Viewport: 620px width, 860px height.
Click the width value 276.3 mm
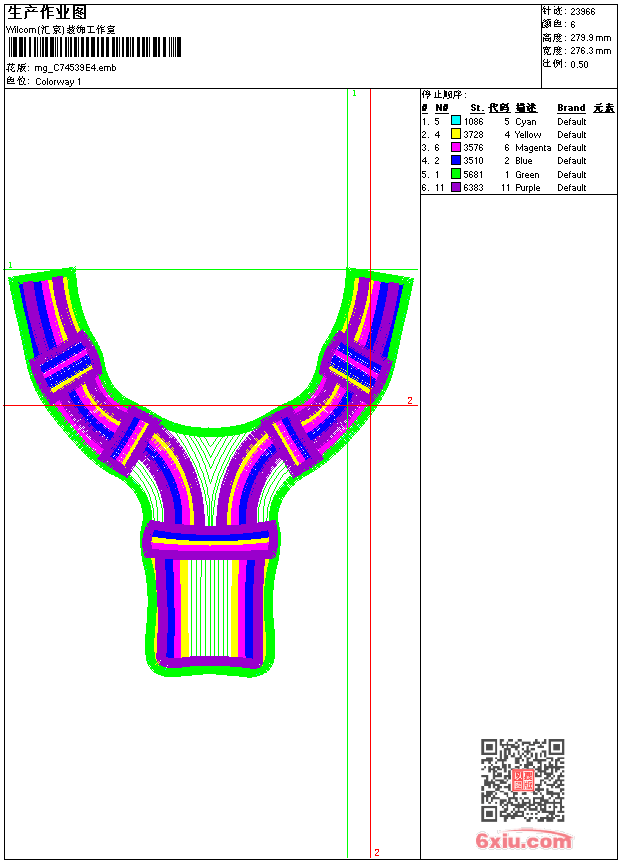click(x=590, y=51)
